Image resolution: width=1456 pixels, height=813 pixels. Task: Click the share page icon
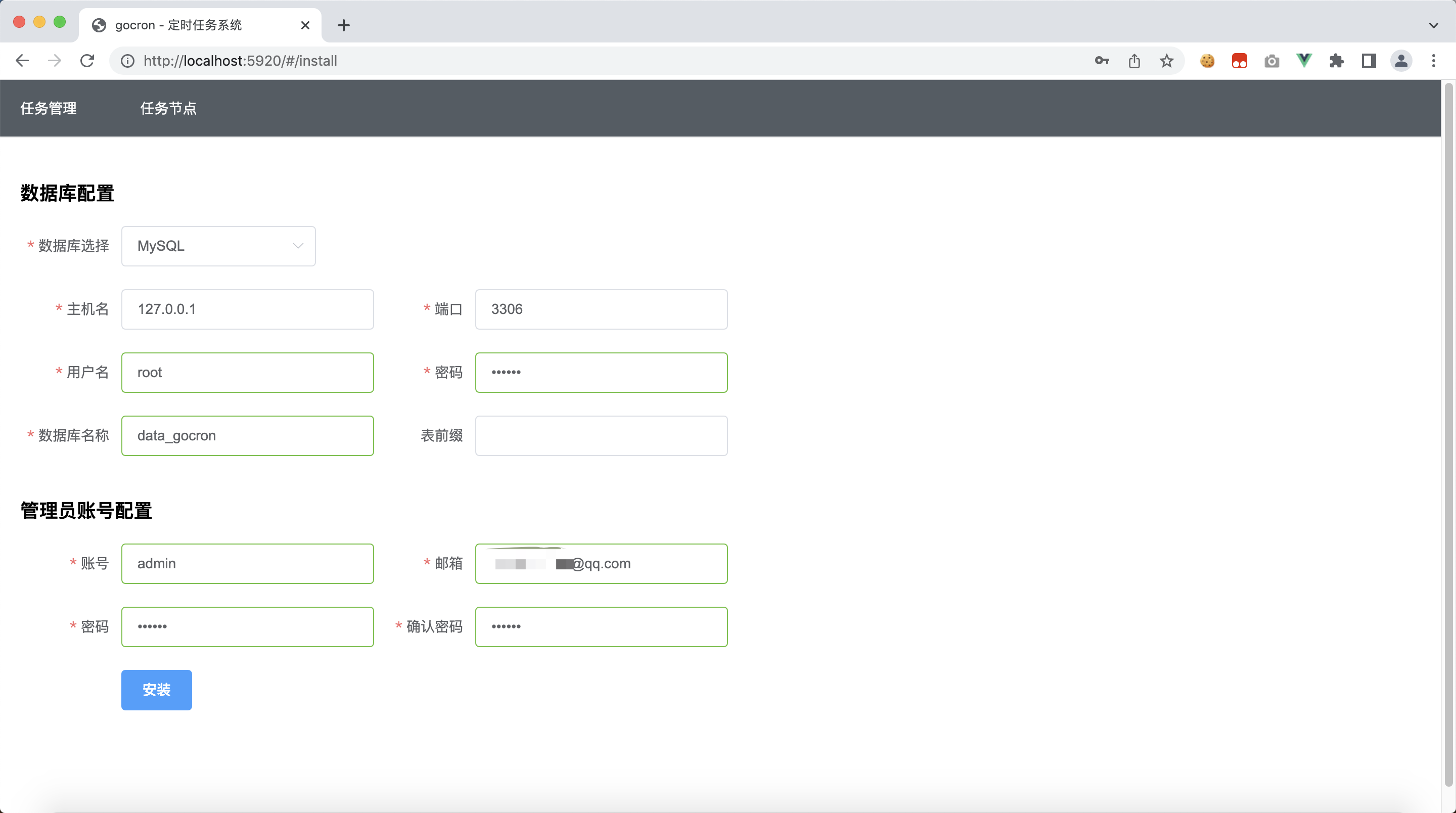[1134, 61]
